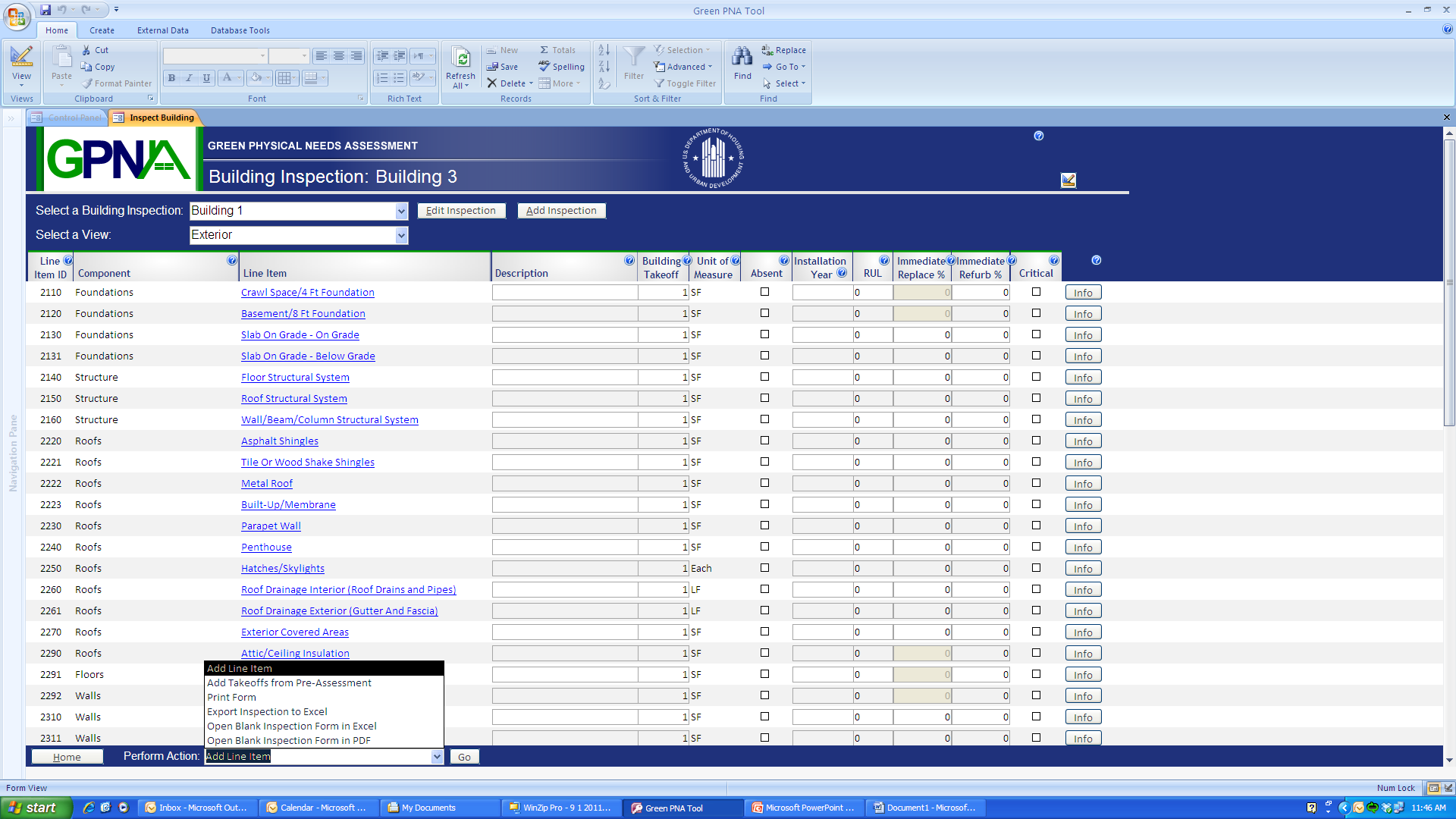Click help icon next to Component header

[232, 260]
